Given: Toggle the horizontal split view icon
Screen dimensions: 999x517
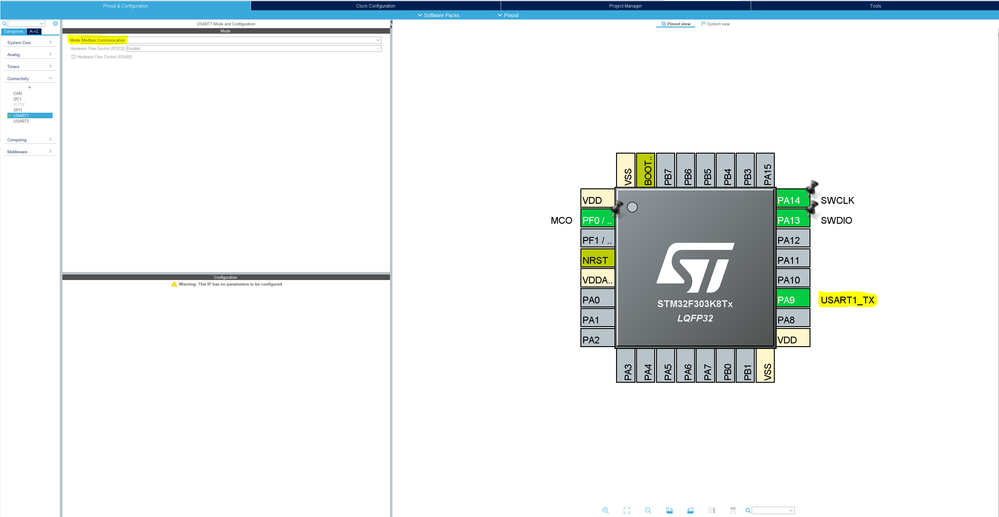Looking at the screenshot, I should click(733, 510).
